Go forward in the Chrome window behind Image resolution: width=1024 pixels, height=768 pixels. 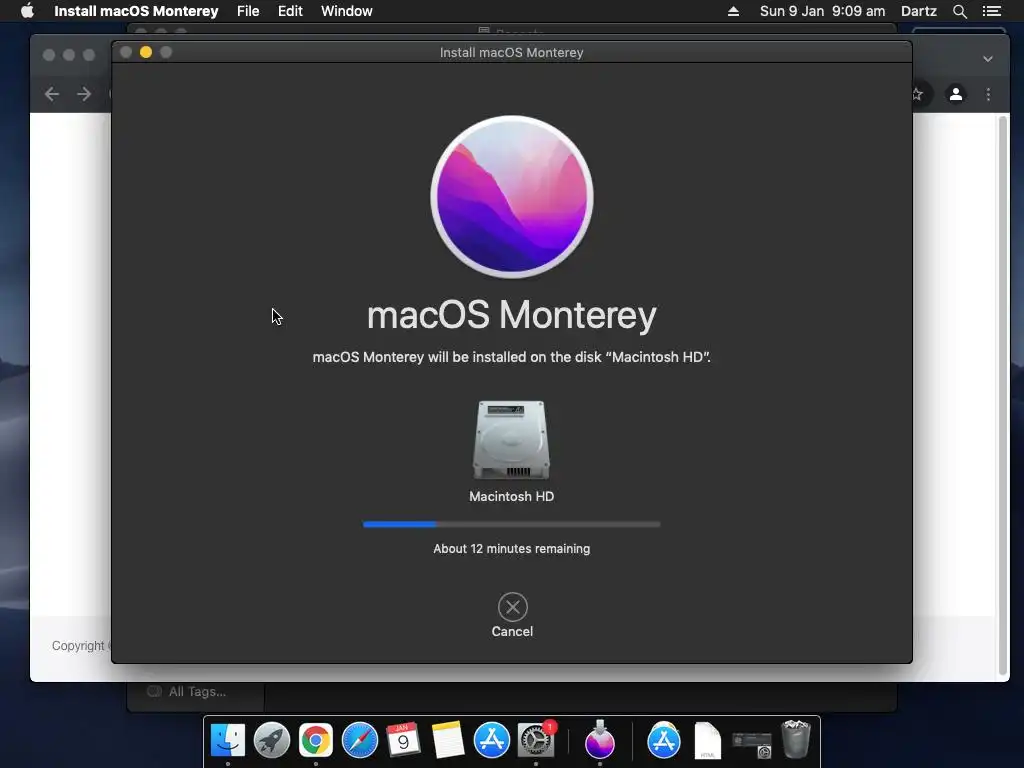pyautogui.click(x=84, y=94)
